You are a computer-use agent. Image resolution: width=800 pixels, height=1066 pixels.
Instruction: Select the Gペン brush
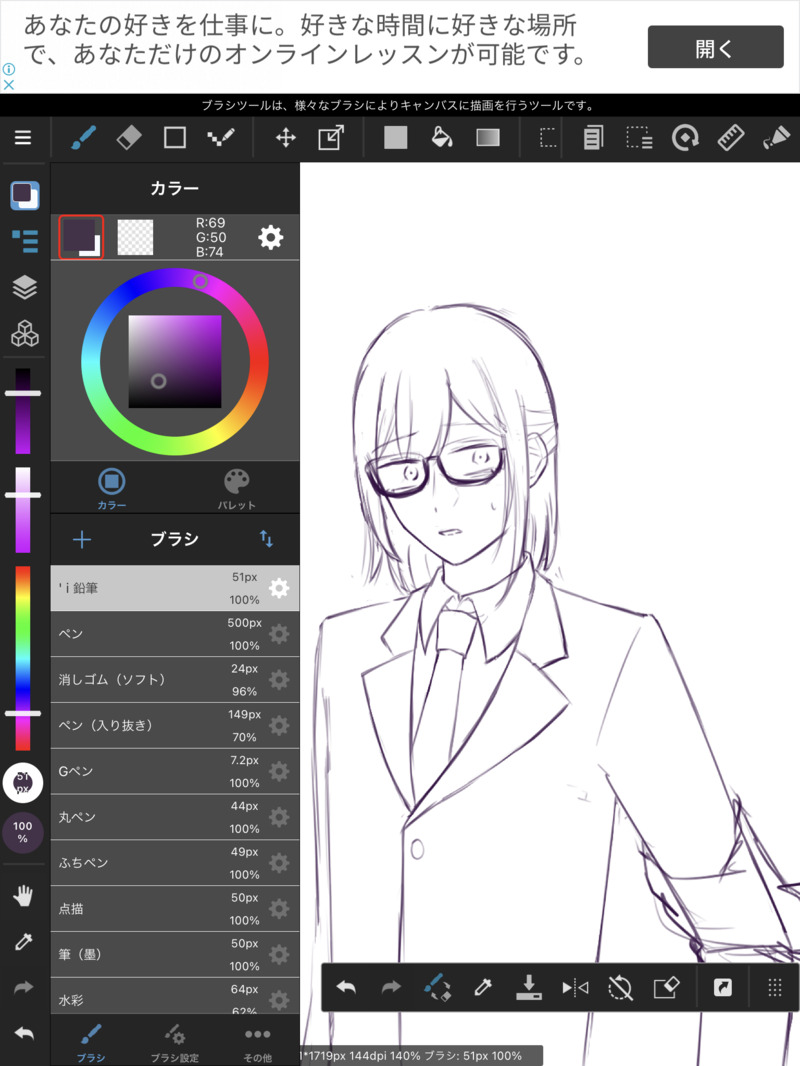pos(175,772)
